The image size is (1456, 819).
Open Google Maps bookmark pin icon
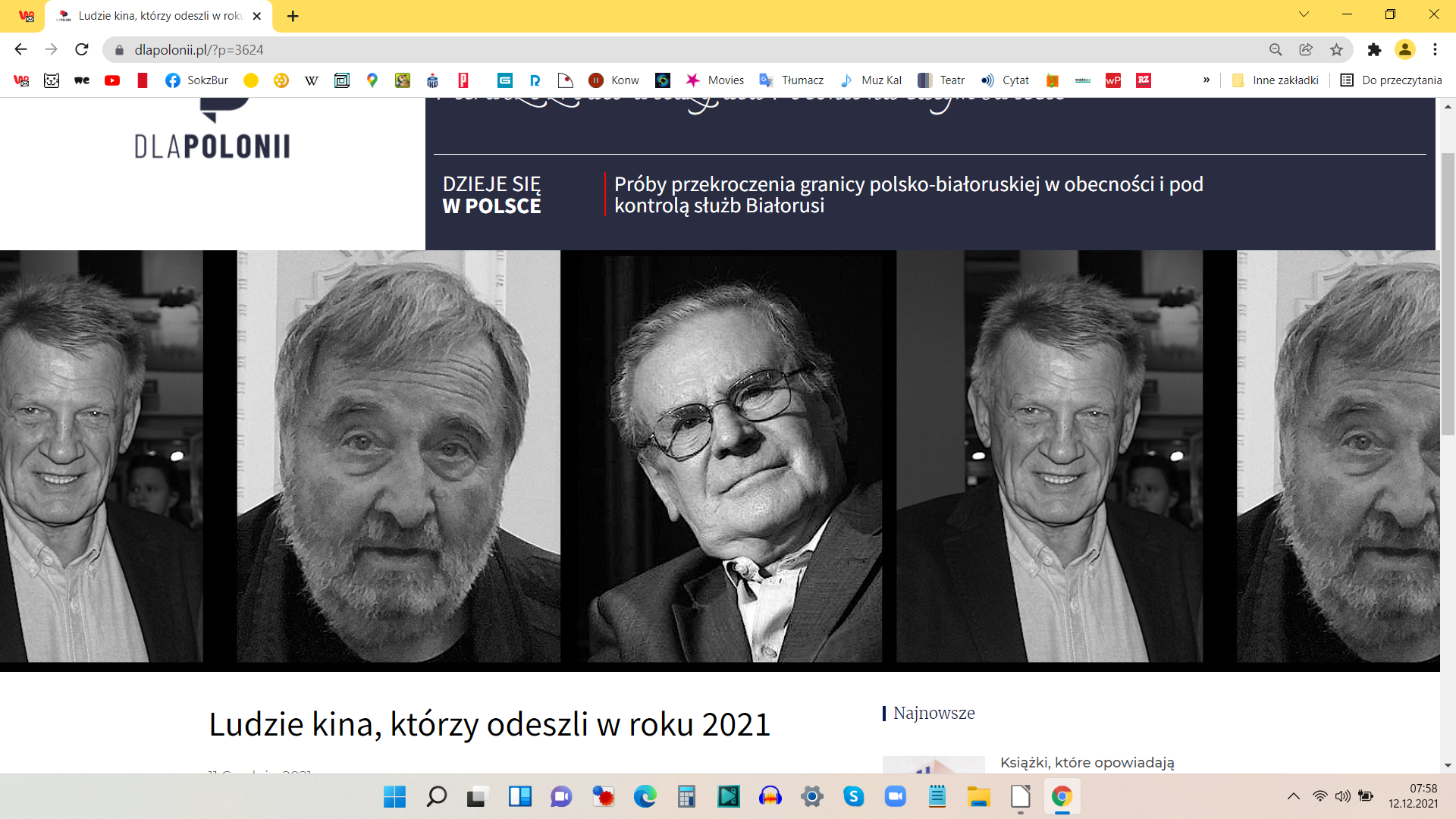[372, 80]
